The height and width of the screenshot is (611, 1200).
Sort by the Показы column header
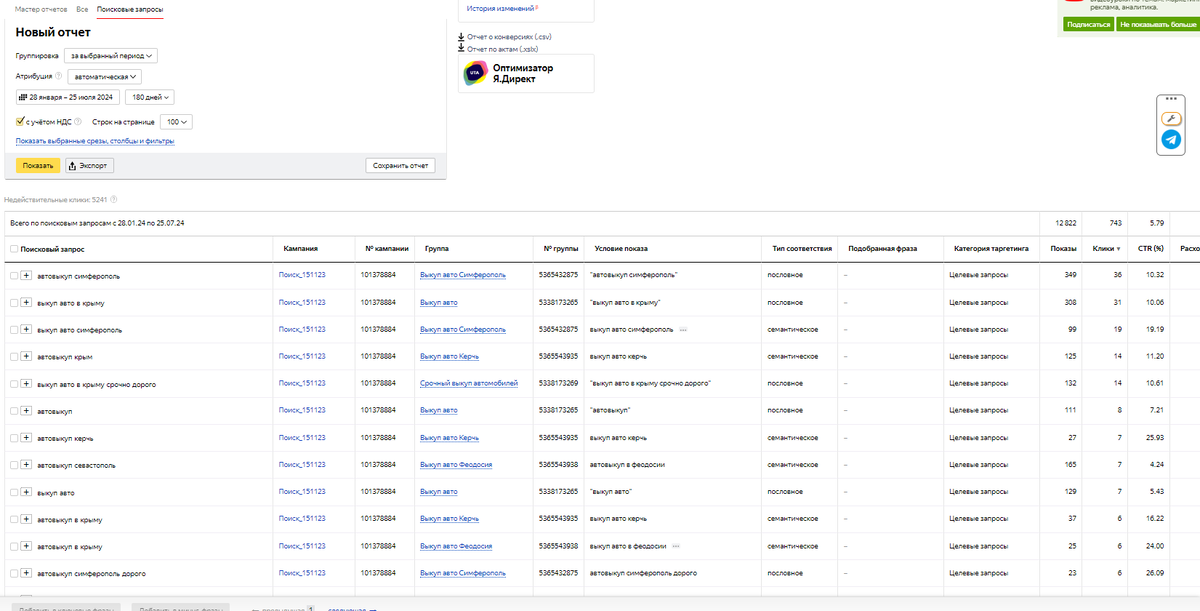click(x=1063, y=248)
